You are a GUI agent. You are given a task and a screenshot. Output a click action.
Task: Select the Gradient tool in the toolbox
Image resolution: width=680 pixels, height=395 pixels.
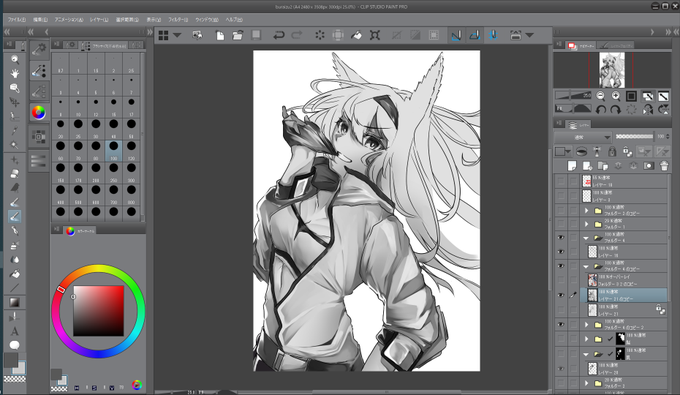(x=15, y=302)
